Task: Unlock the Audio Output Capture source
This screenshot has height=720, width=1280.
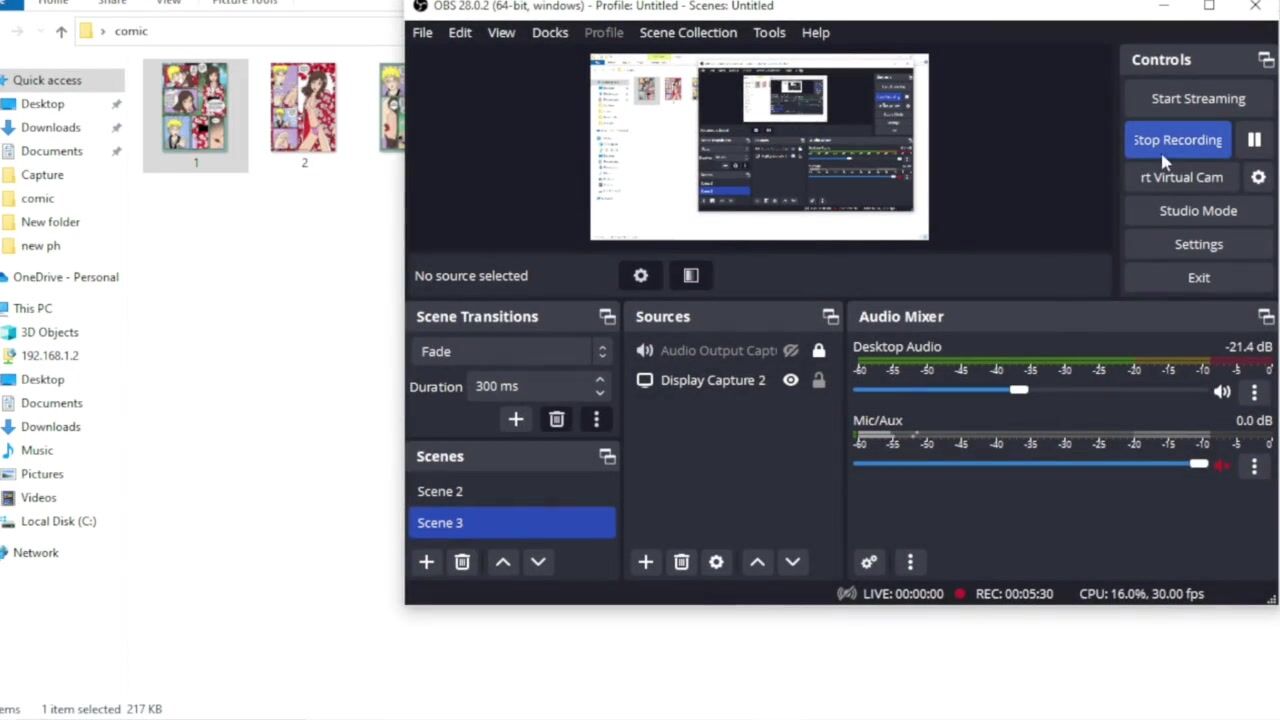Action: (x=819, y=350)
